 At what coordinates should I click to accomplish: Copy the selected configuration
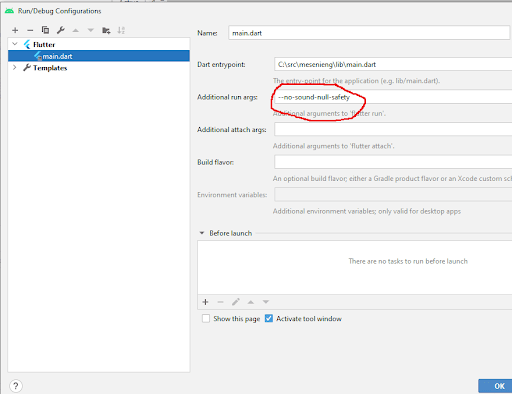[45, 30]
